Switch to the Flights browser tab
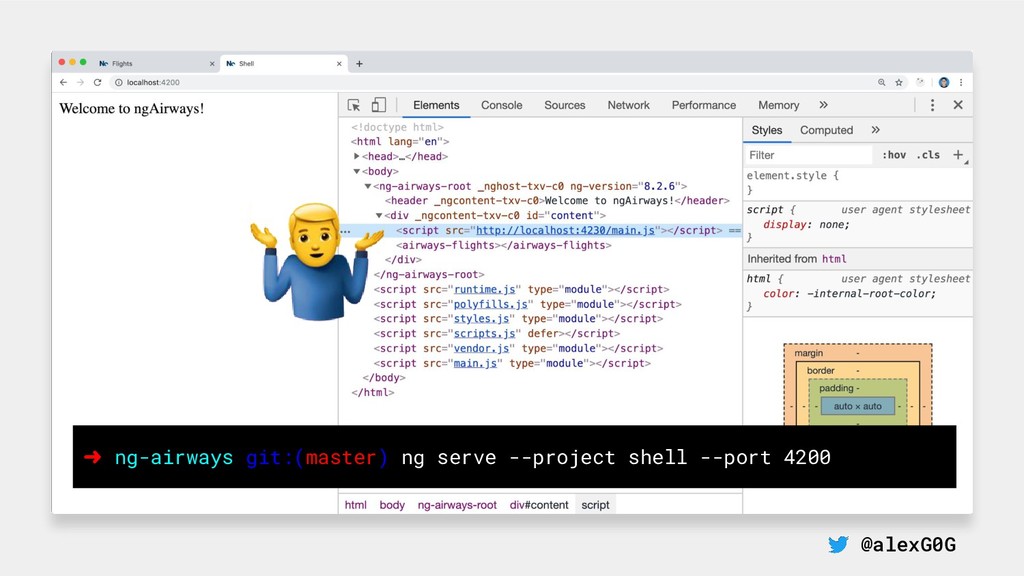This screenshot has height=576, width=1024. tap(155, 63)
